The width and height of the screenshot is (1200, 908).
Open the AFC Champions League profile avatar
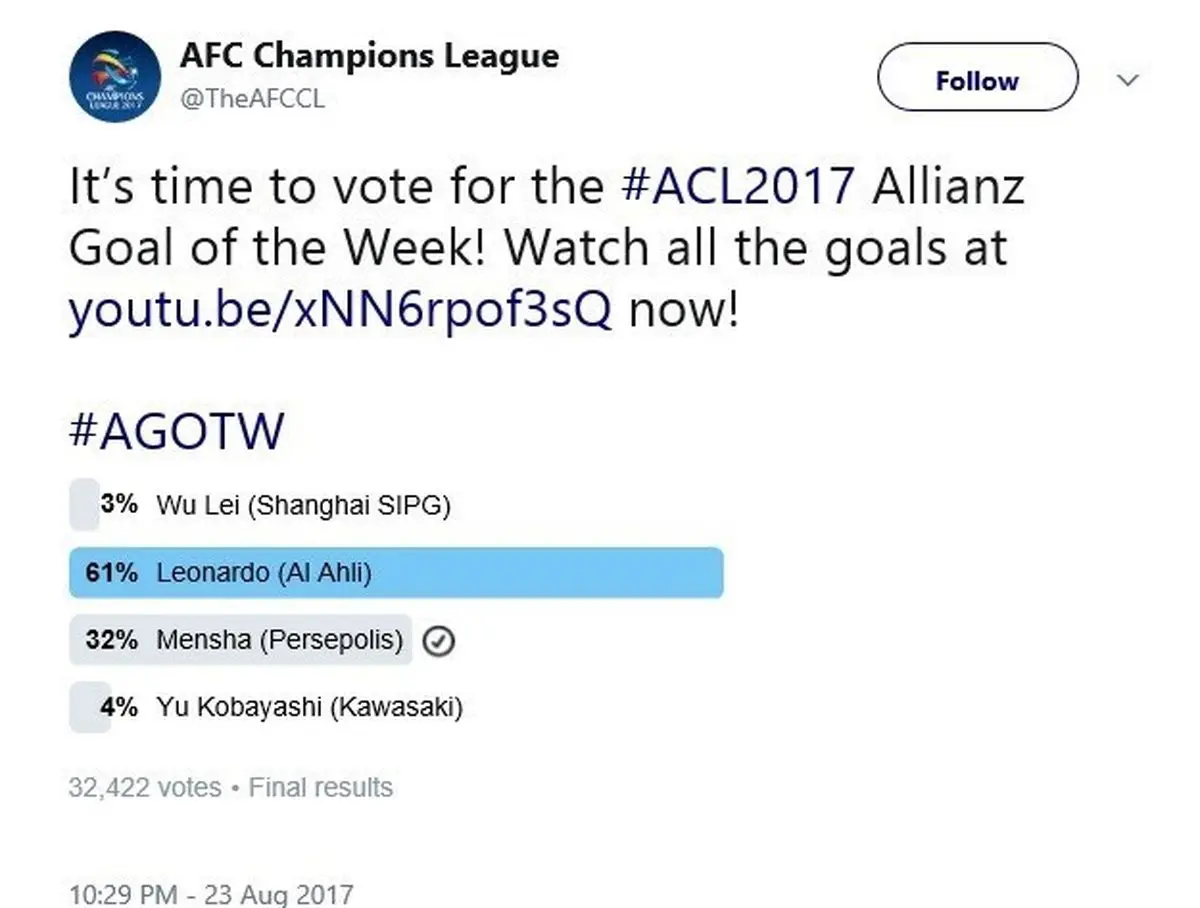click(114, 76)
